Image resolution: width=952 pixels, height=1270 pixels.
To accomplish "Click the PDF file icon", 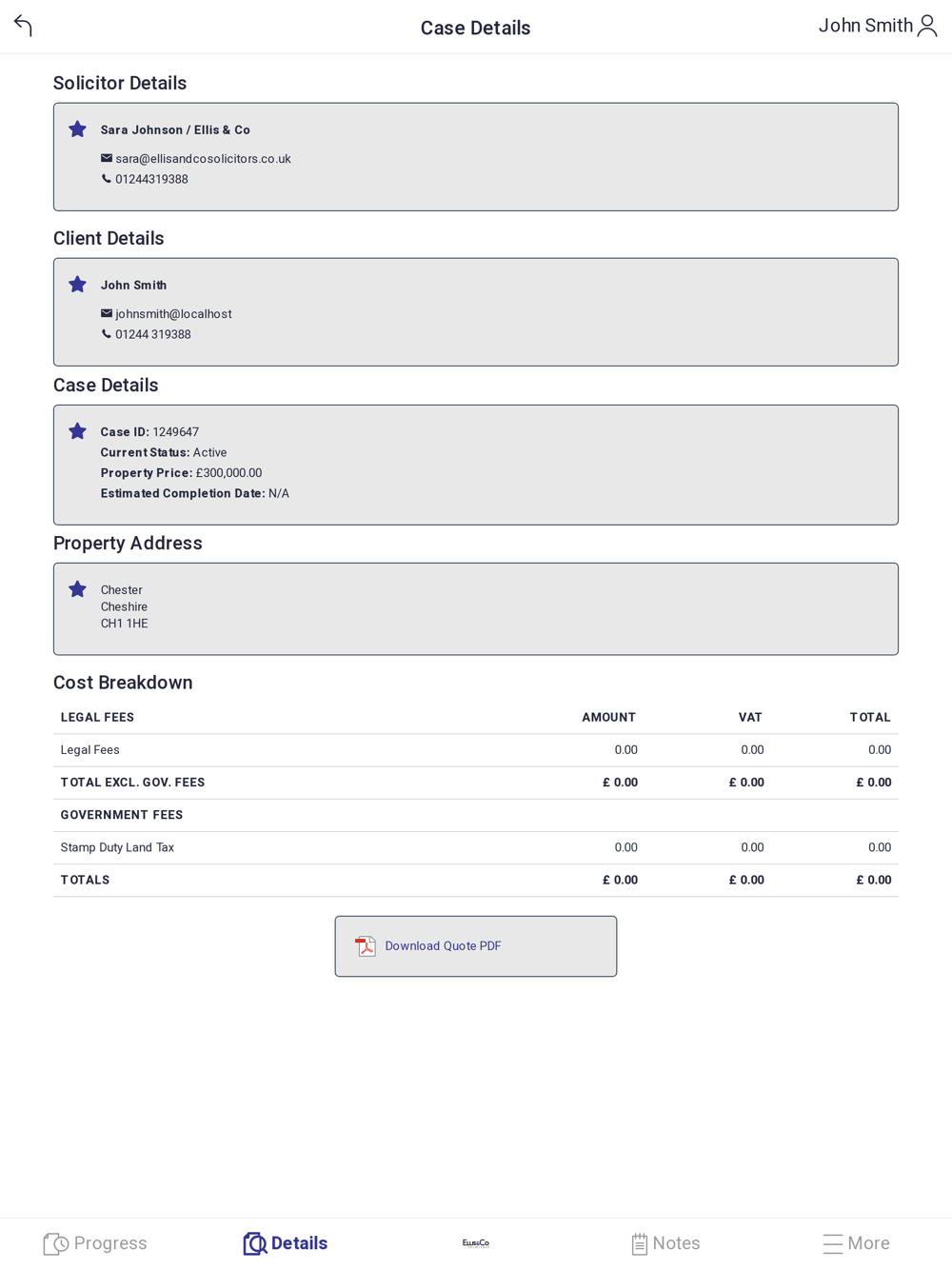I will (x=366, y=946).
